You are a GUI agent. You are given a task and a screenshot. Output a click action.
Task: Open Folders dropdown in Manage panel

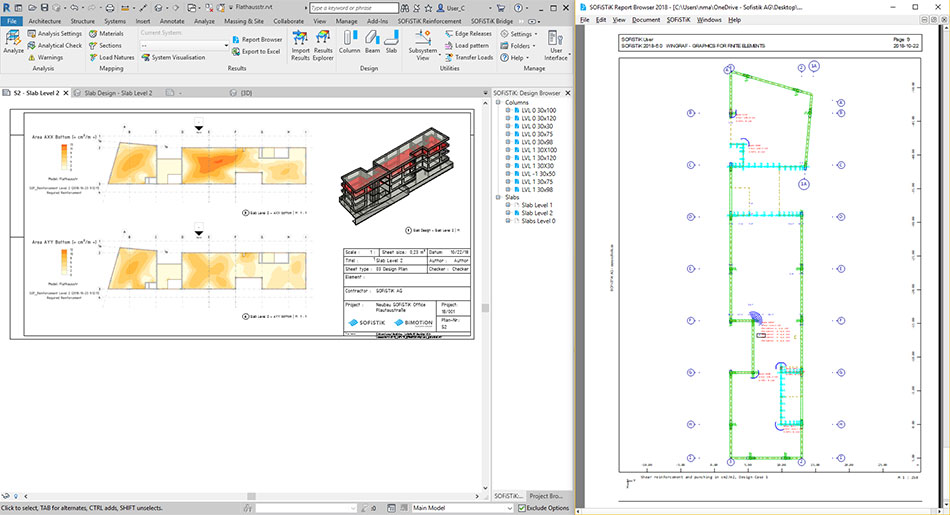click(x=519, y=46)
